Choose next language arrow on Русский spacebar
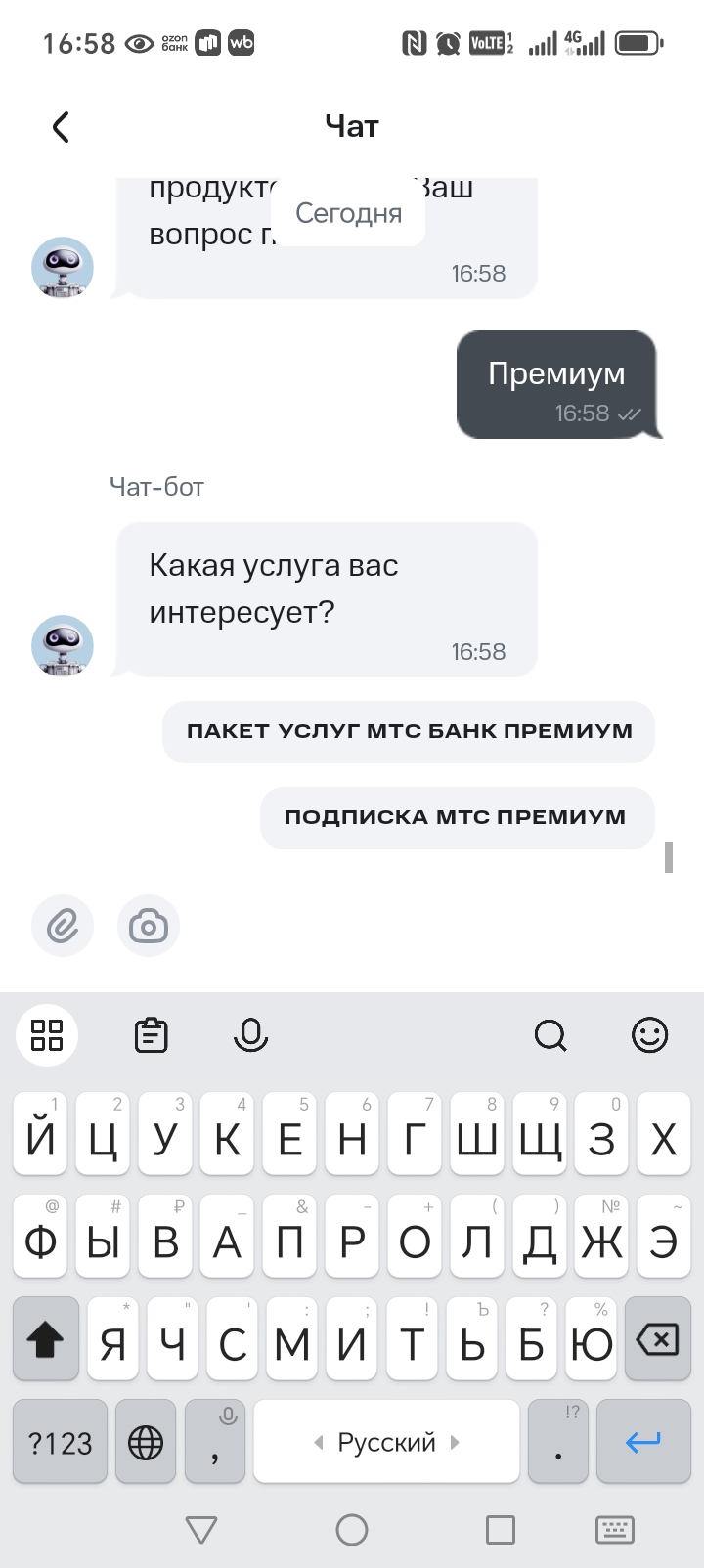The height and width of the screenshot is (1568, 704). (455, 1442)
